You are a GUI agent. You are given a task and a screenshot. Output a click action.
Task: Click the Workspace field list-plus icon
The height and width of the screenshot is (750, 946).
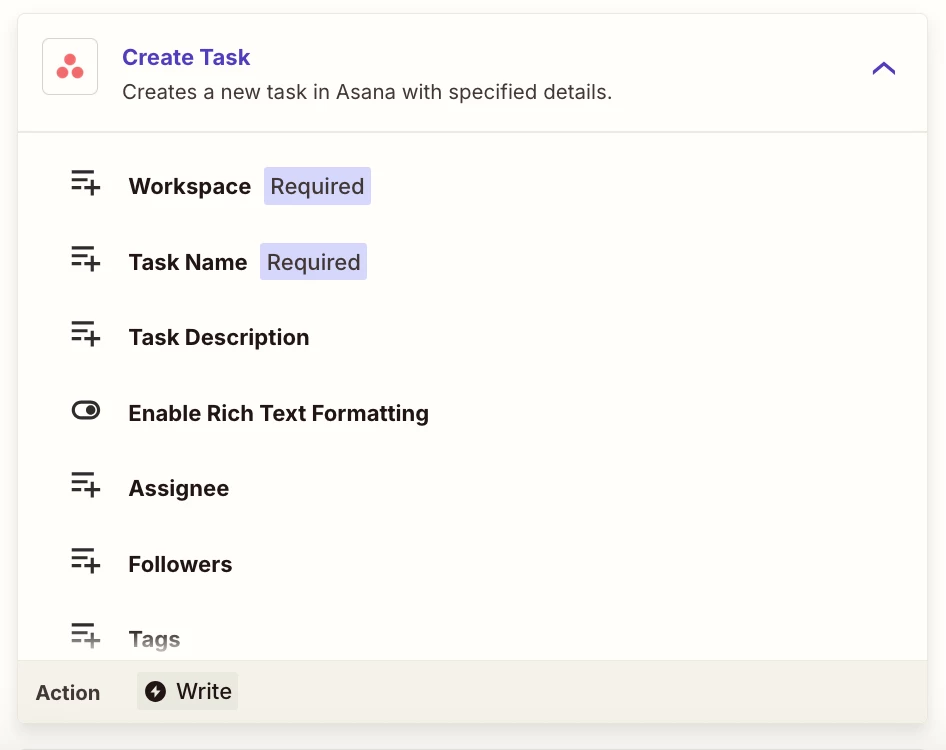pos(85,182)
